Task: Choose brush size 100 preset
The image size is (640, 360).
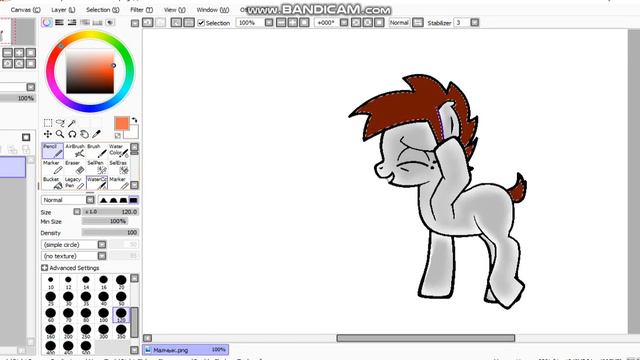Action: [x=103, y=314]
